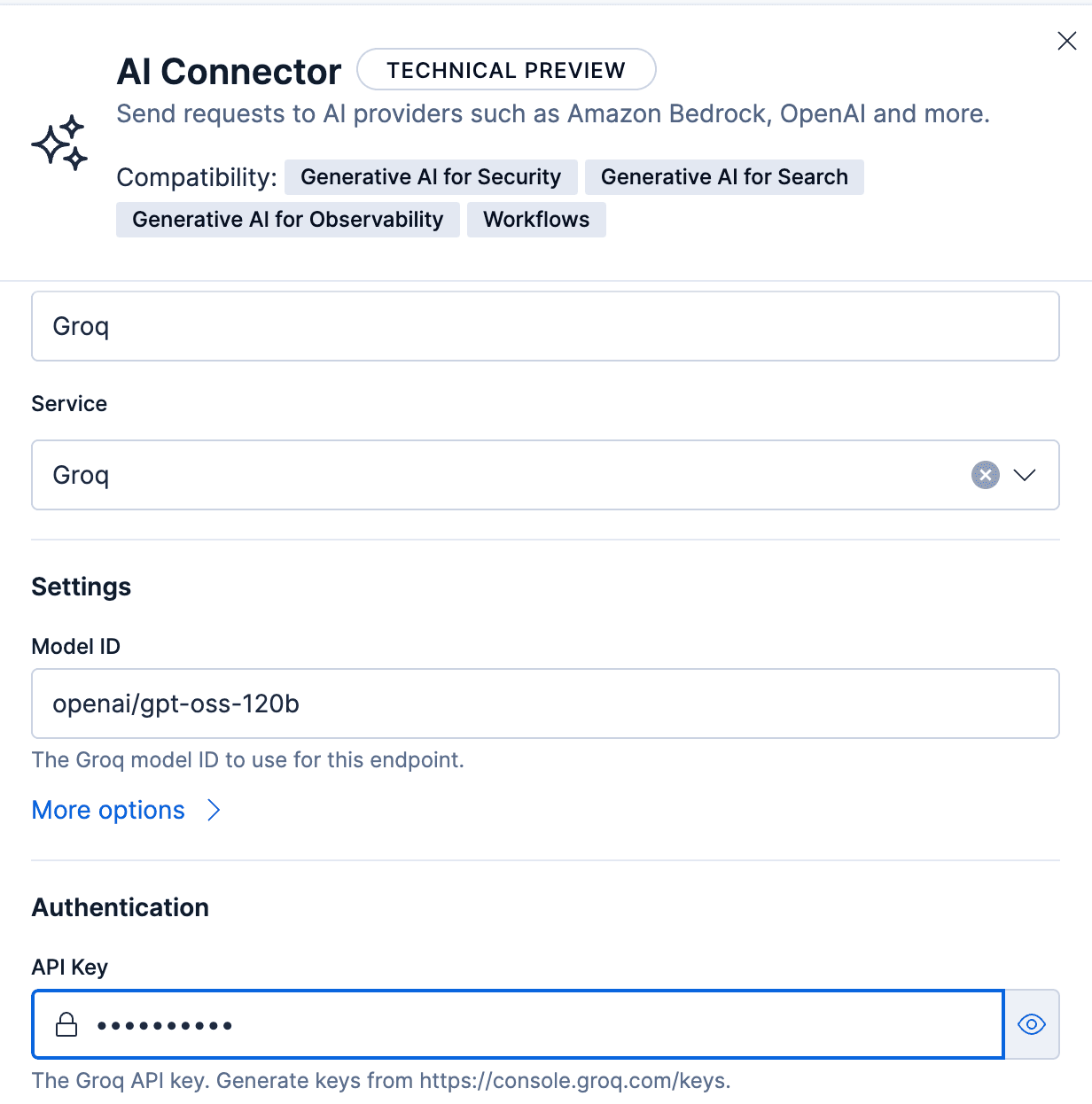
Task: Click the connector name field containing Groq
Action: pos(546,326)
